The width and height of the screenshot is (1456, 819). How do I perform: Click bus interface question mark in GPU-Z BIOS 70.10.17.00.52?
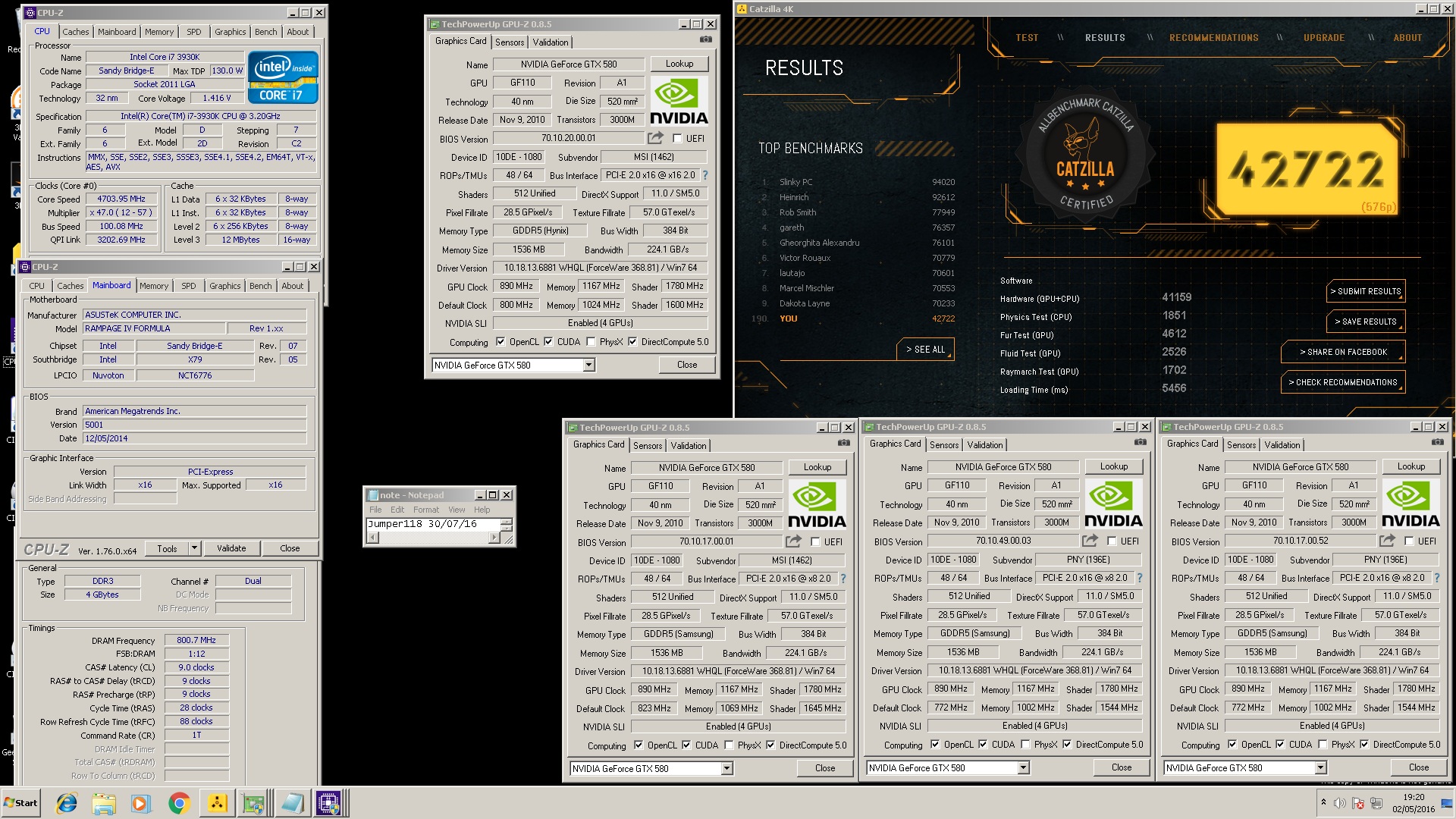pos(1437,578)
